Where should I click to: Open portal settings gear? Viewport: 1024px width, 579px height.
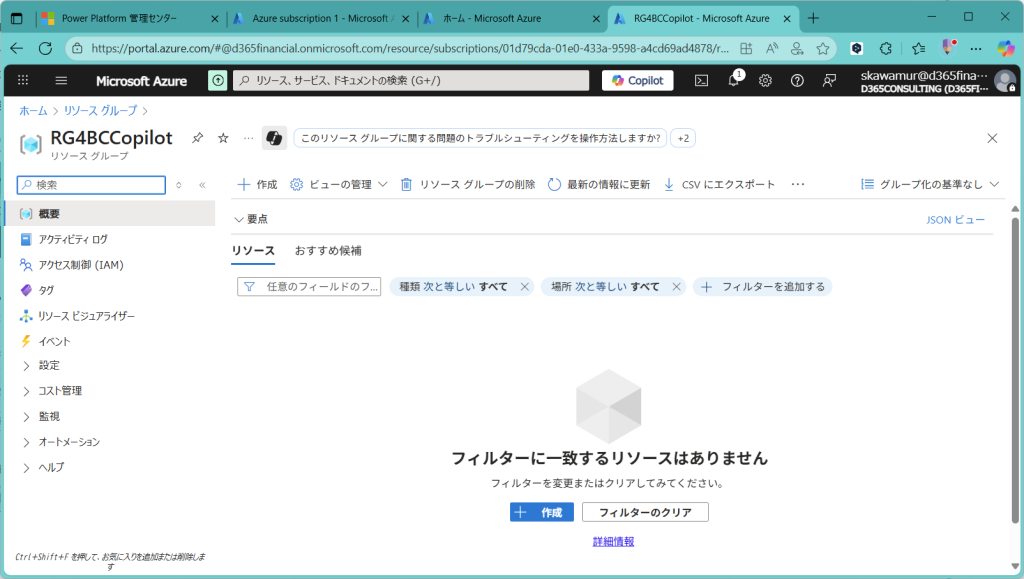[765, 80]
